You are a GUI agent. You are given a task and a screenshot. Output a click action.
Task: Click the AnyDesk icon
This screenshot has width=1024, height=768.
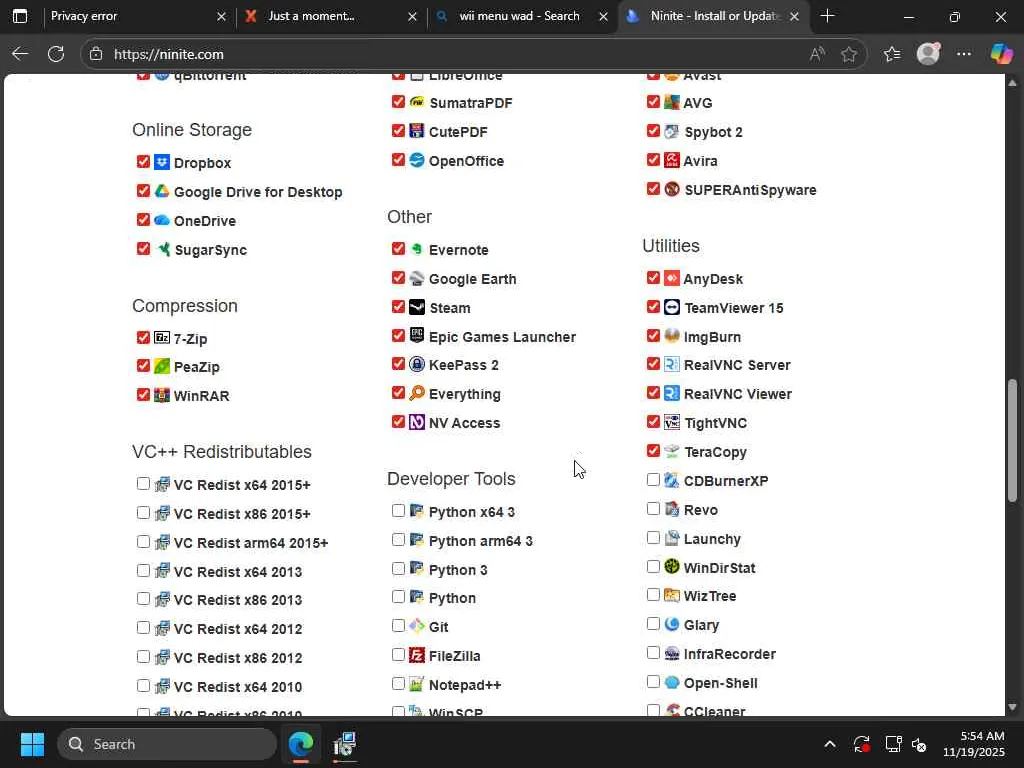(671, 278)
